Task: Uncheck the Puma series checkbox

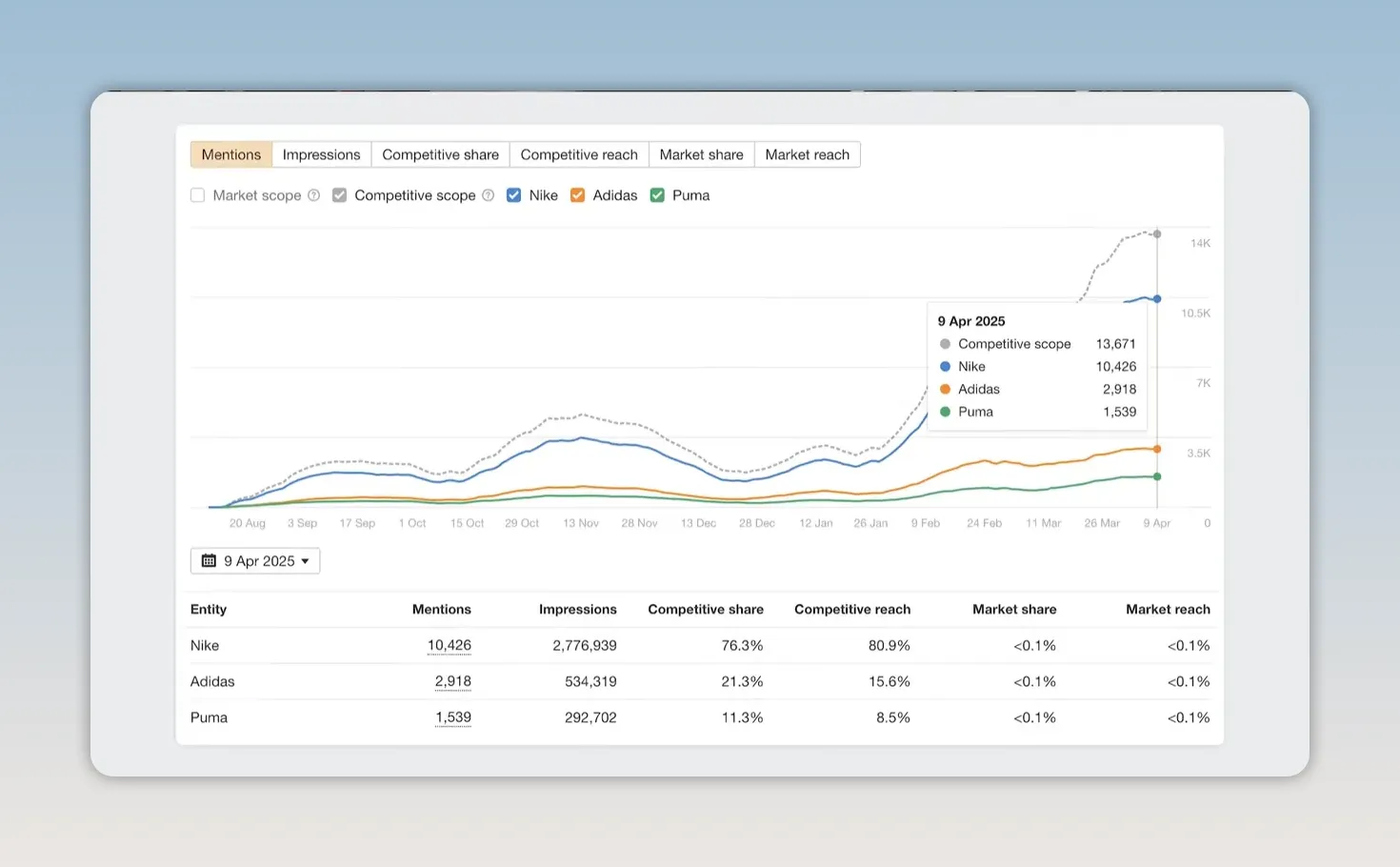Action: [657, 195]
